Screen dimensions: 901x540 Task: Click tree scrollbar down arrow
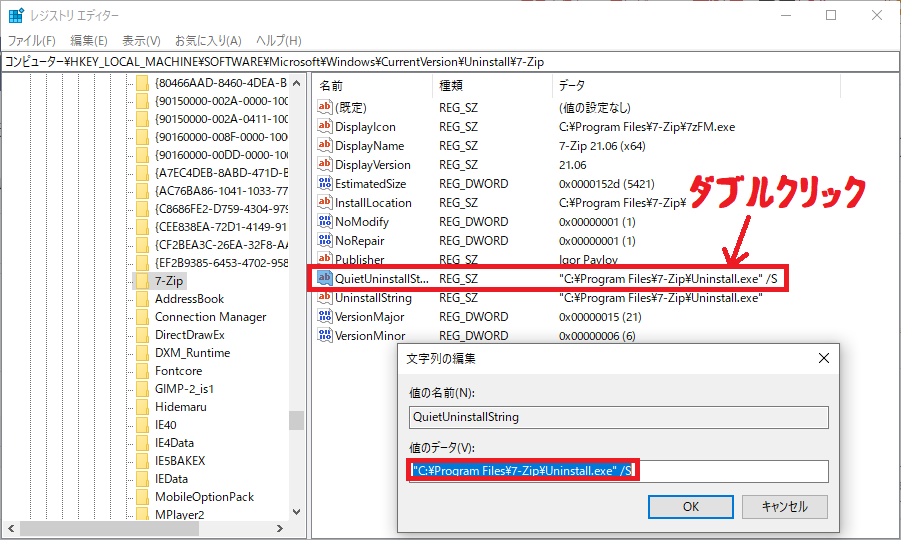click(297, 511)
